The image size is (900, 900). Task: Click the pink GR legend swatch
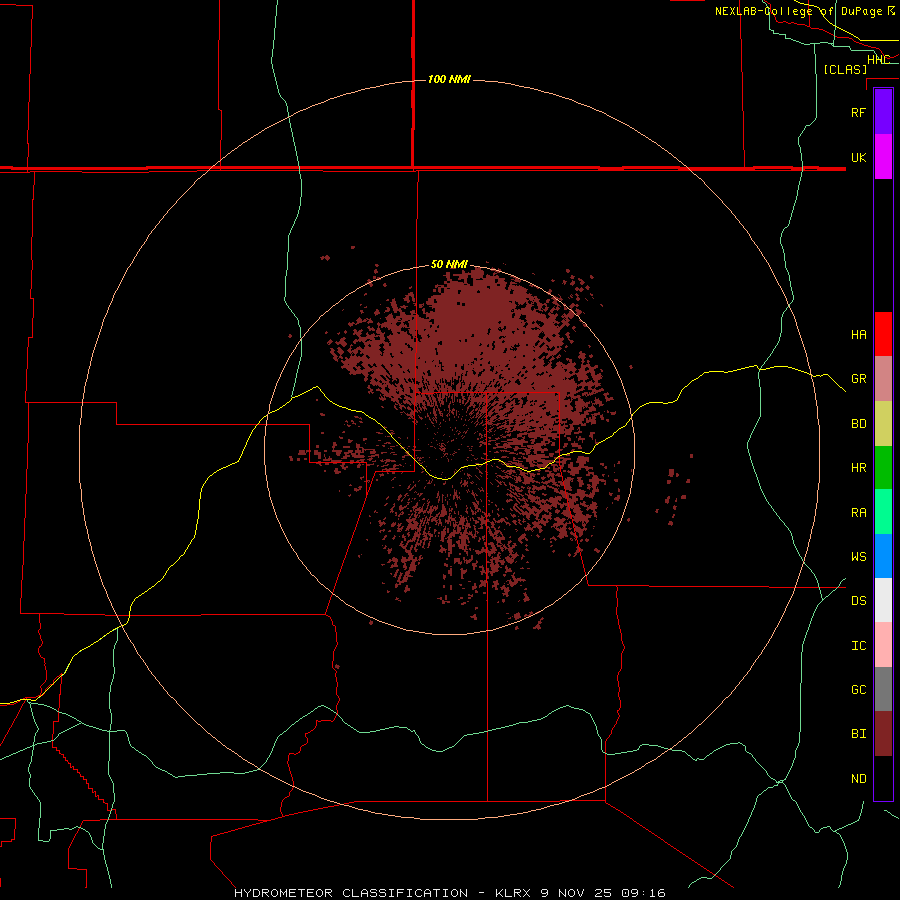(x=883, y=379)
